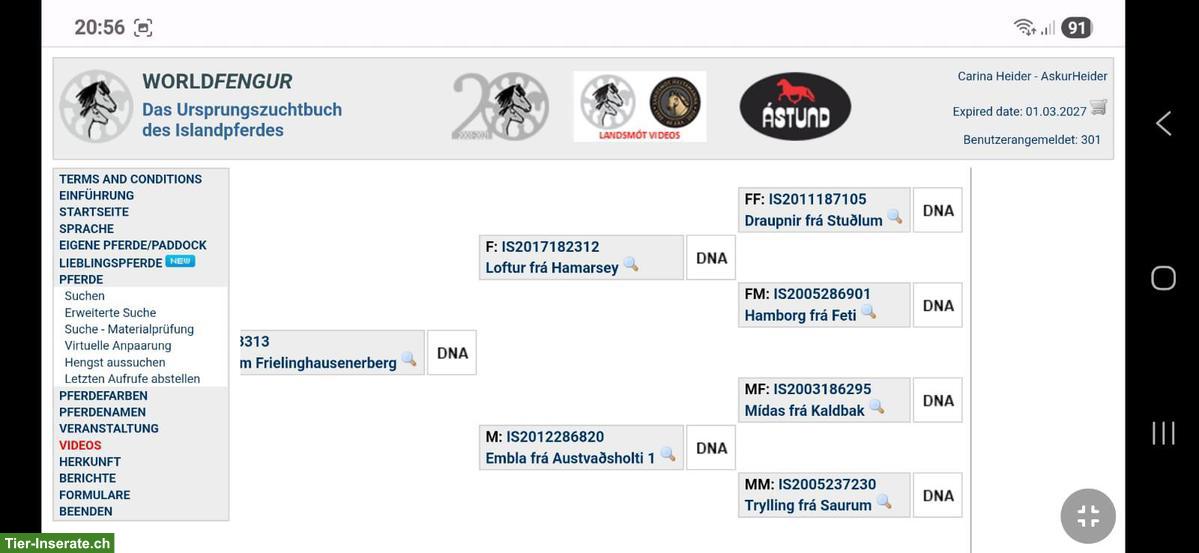Select Erweiterte Suche in the sidebar
Viewport: 1199px width, 553px height.
click(110, 313)
